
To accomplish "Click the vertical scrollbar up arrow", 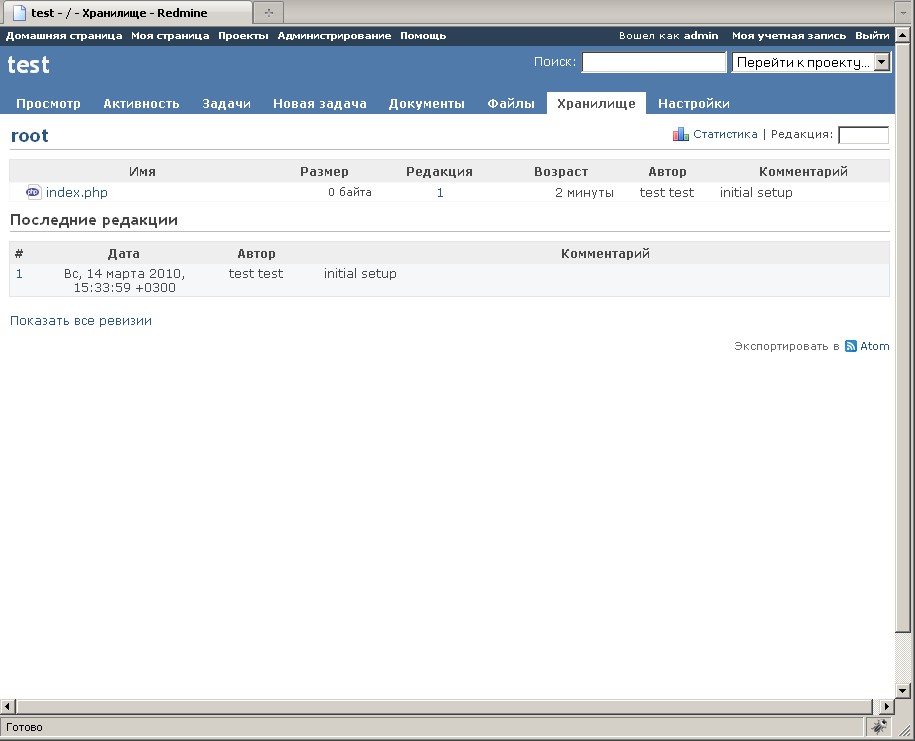I will coord(902,36).
